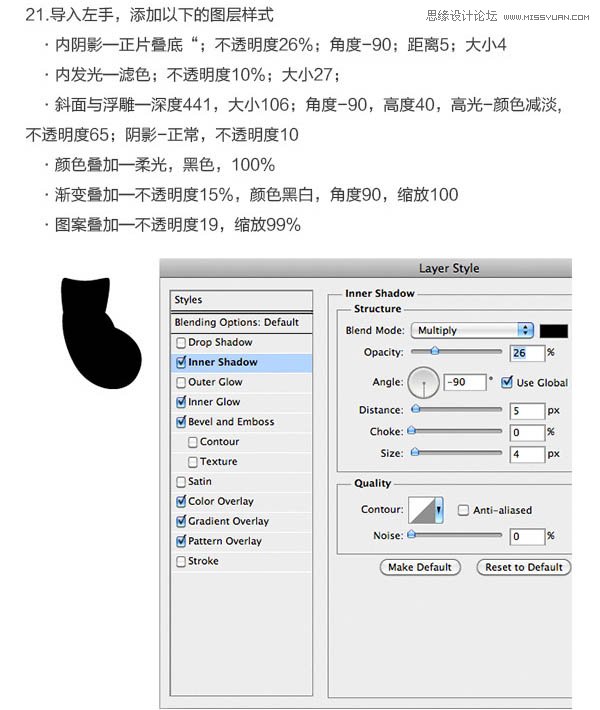Image resolution: width=600 pixels, height=710 pixels.
Task: Uncheck the Inner Shadow checkbox
Action: pos(181,362)
